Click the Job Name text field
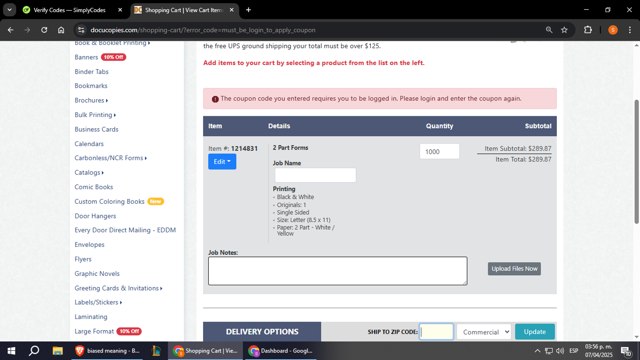The width and height of the screenshot is (640, 360). coord(315,175)
